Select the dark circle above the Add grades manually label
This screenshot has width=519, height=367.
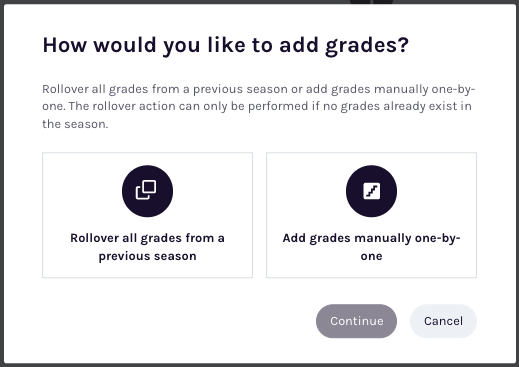click(x=371, y=191)
